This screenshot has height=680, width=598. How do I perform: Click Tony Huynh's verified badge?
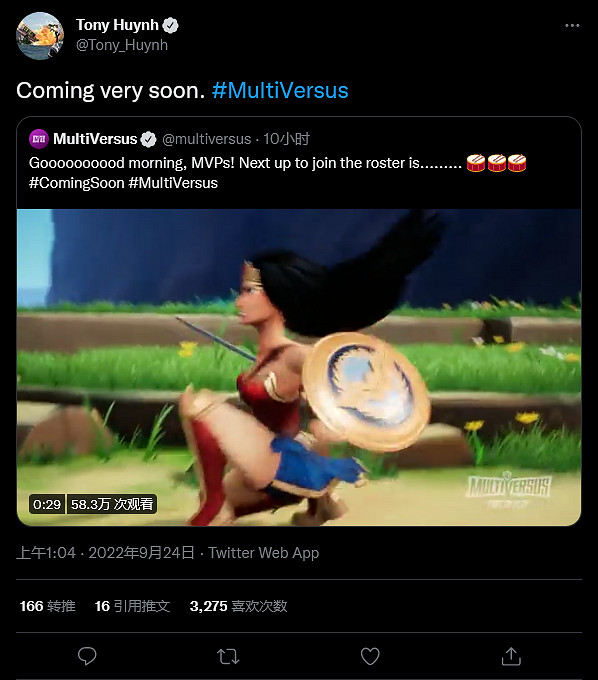(x=170, y=25)
